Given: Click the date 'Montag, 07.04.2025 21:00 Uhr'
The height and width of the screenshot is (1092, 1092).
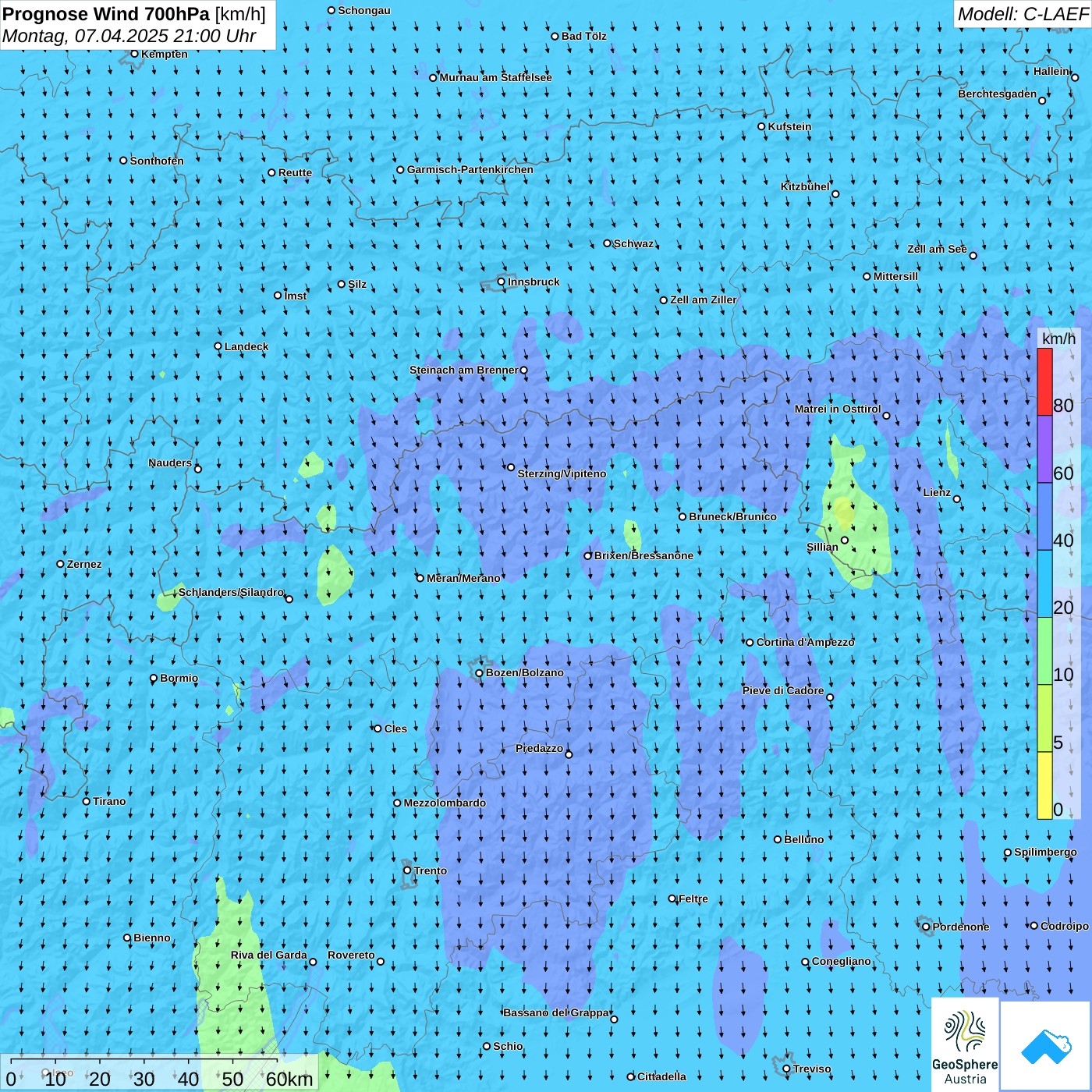Looking at the screenshot, I should (129, 36).
